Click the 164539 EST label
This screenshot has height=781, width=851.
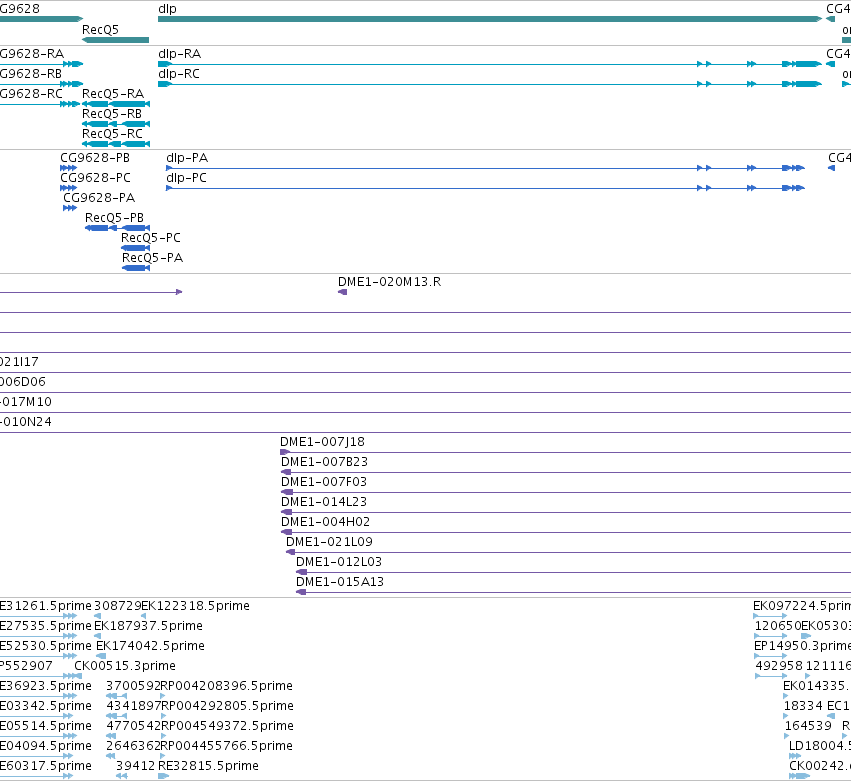809,726
